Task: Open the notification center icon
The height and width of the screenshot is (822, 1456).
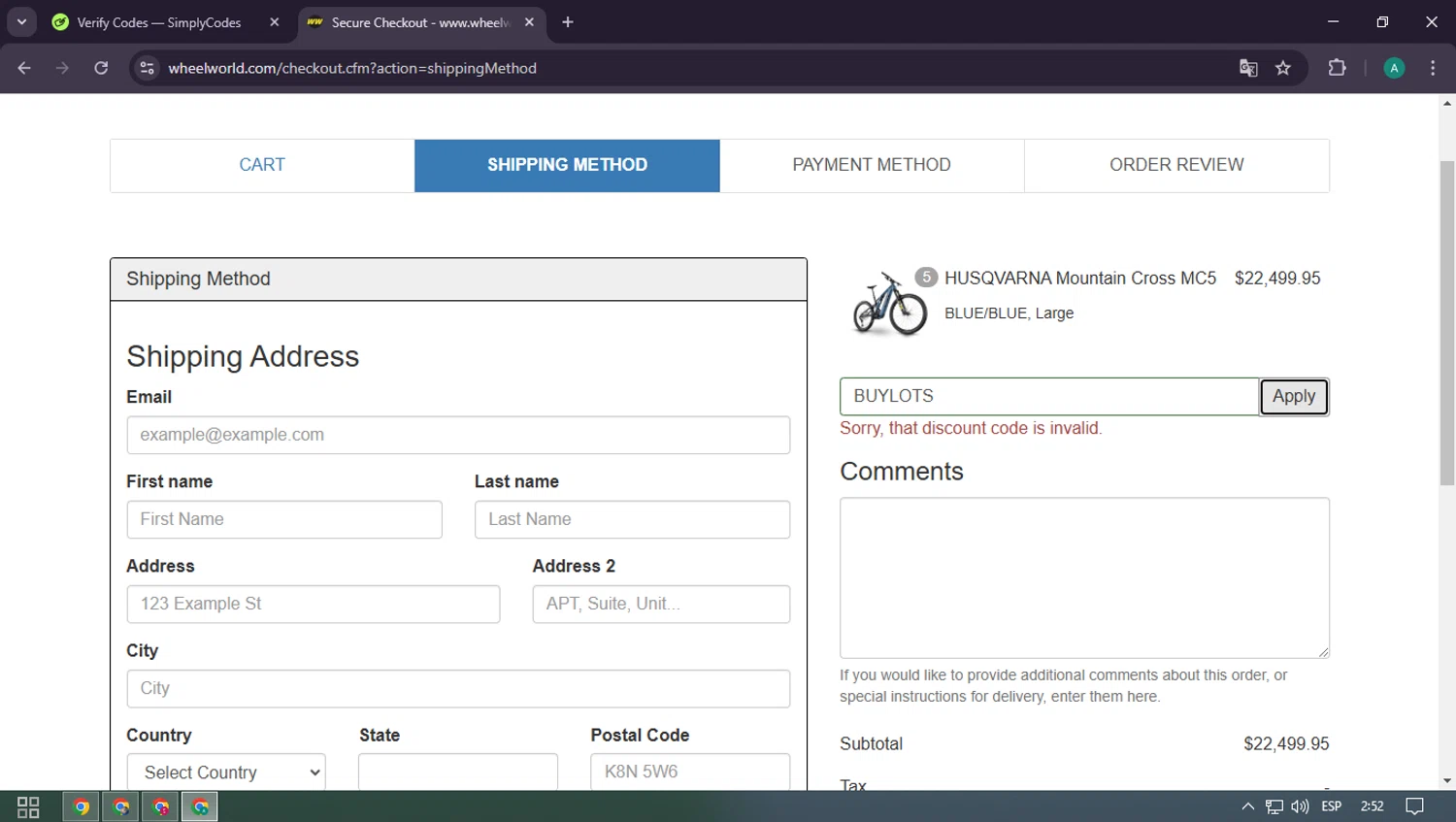Action: coord(1414,806)
